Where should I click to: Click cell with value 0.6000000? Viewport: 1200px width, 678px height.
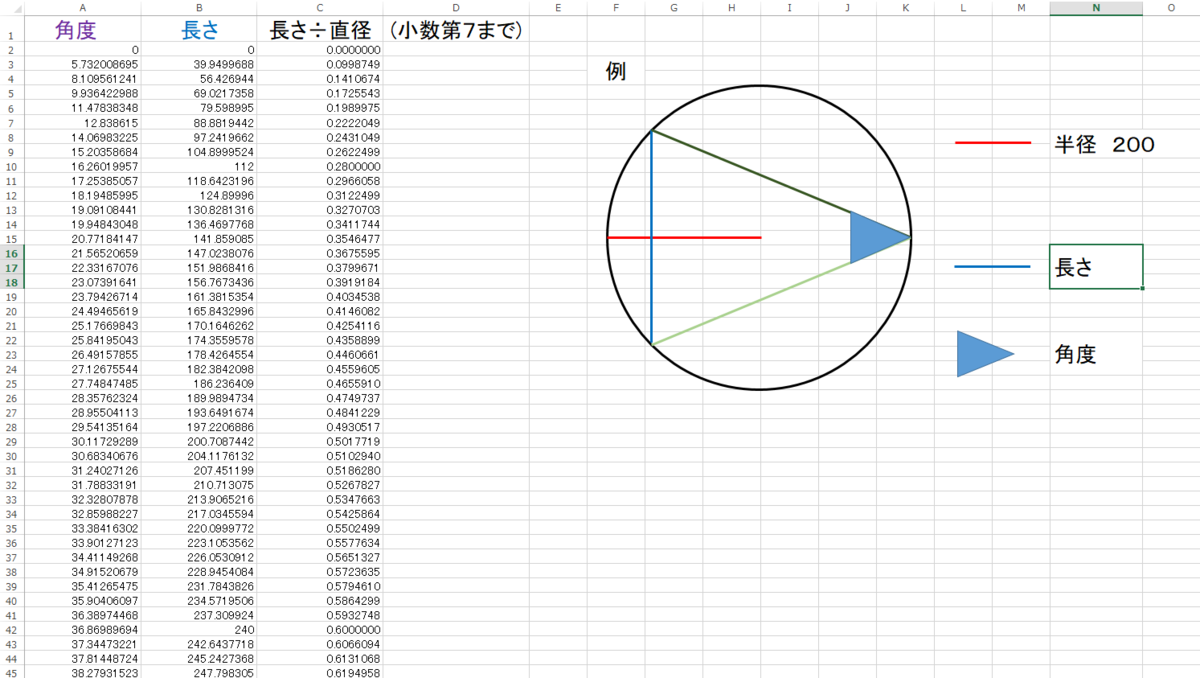[320, 630]
